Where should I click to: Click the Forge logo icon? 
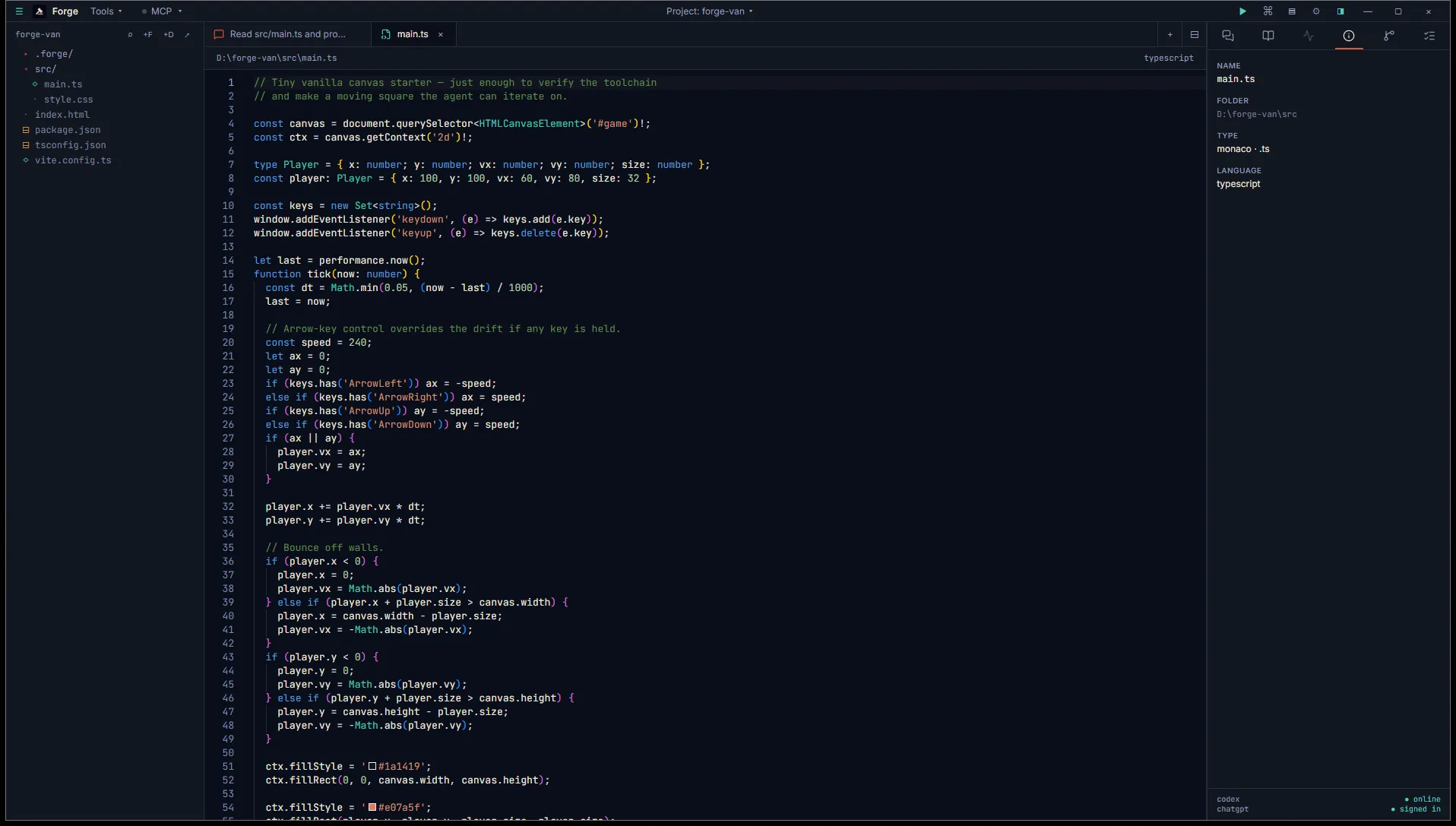coord(40,11)
